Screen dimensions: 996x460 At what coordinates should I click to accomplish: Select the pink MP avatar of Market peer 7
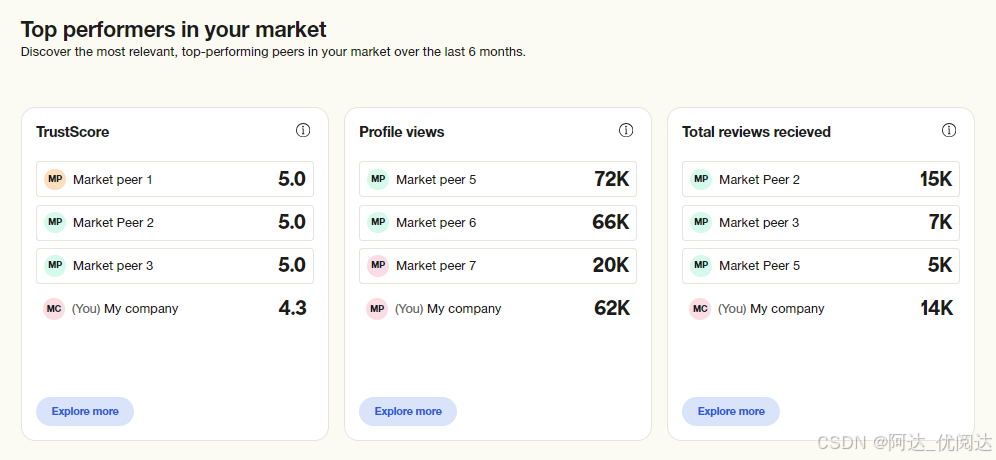[x=378, y=266]
